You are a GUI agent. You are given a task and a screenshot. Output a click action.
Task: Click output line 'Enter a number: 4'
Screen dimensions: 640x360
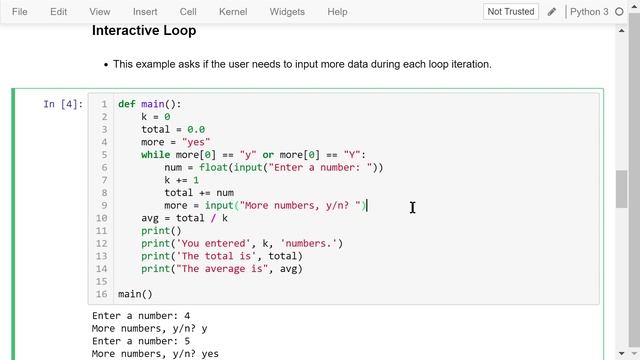pyautogui.click(x=141, y=316)
